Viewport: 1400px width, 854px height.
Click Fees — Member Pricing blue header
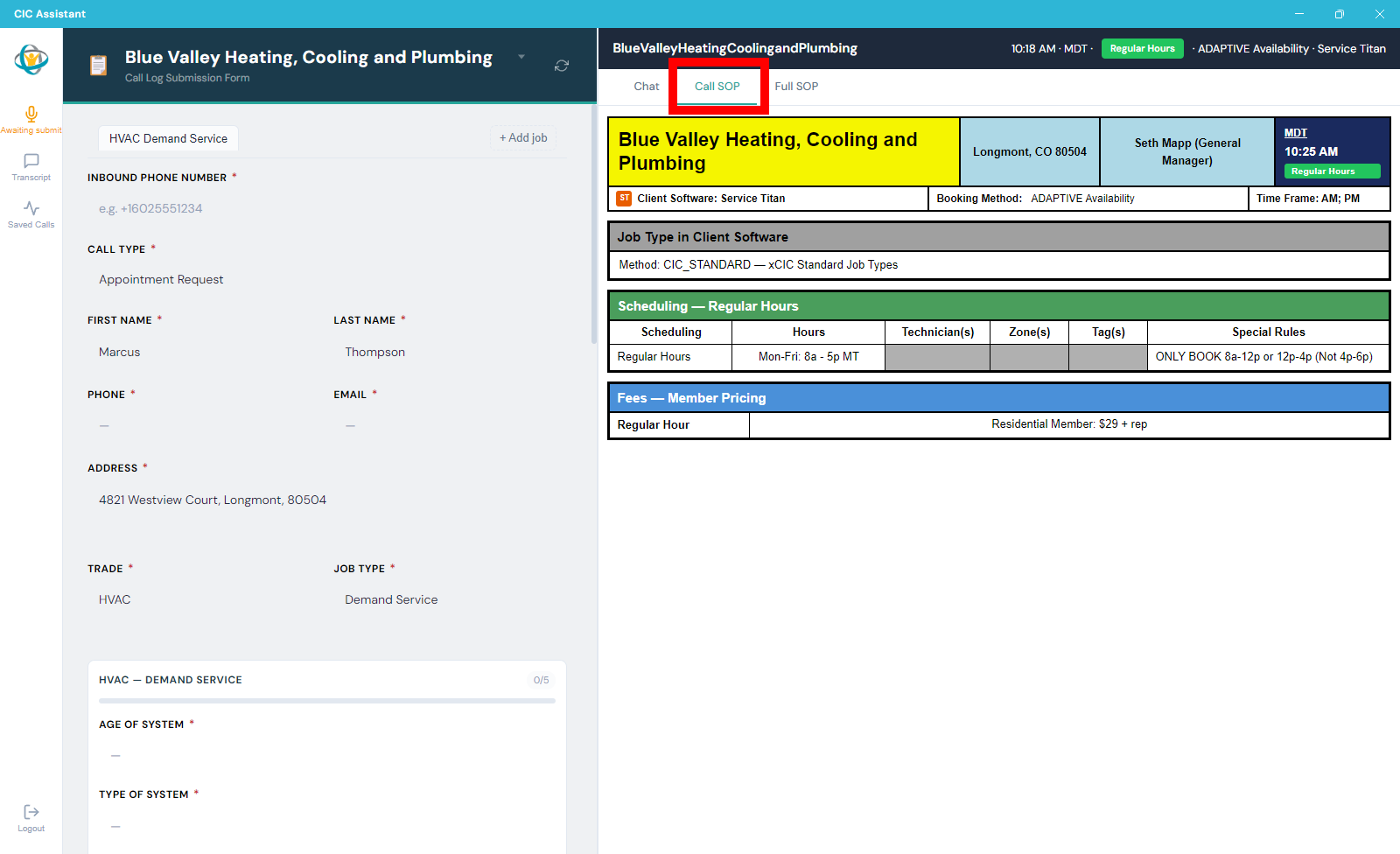[x=998, y=398]
